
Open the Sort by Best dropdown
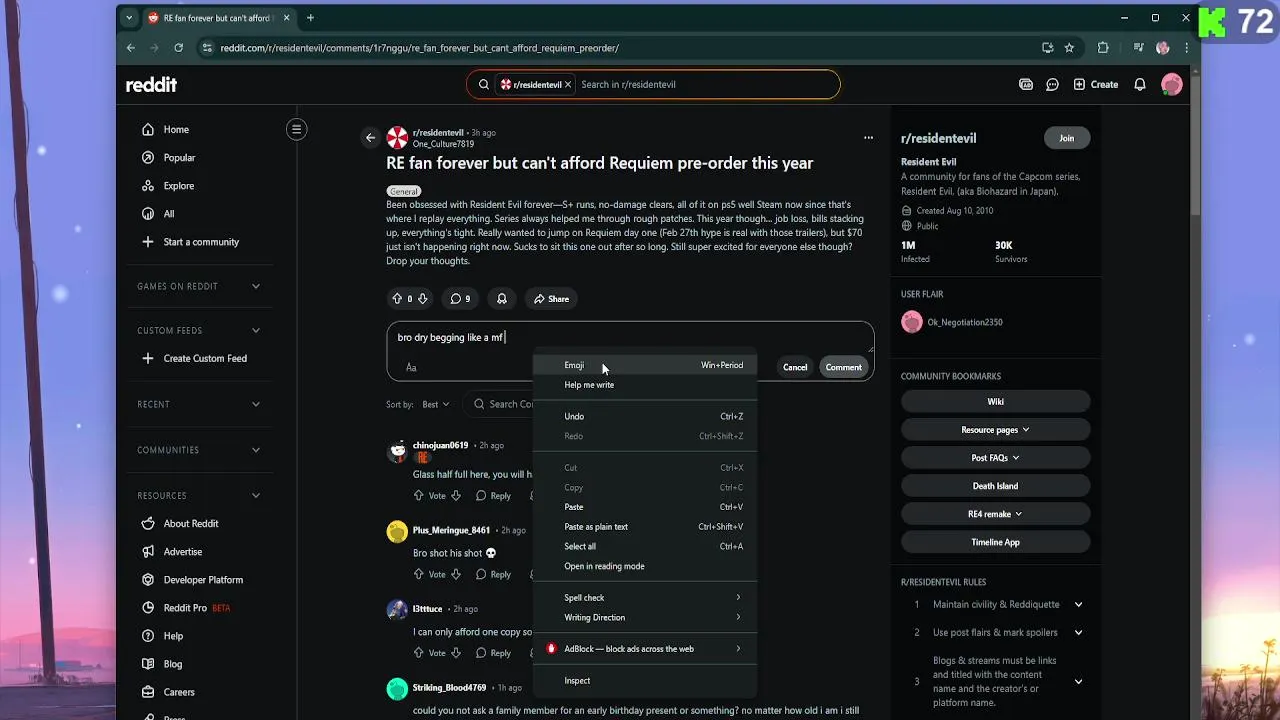click(435, 404)
